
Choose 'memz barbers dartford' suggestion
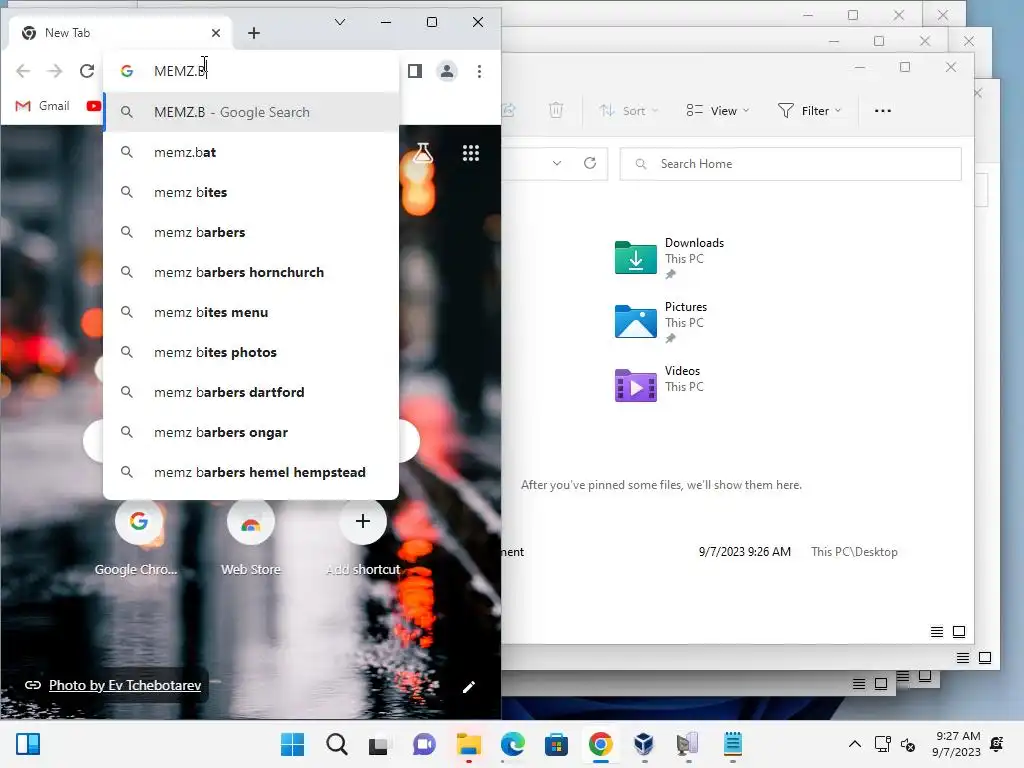[251, 392]
